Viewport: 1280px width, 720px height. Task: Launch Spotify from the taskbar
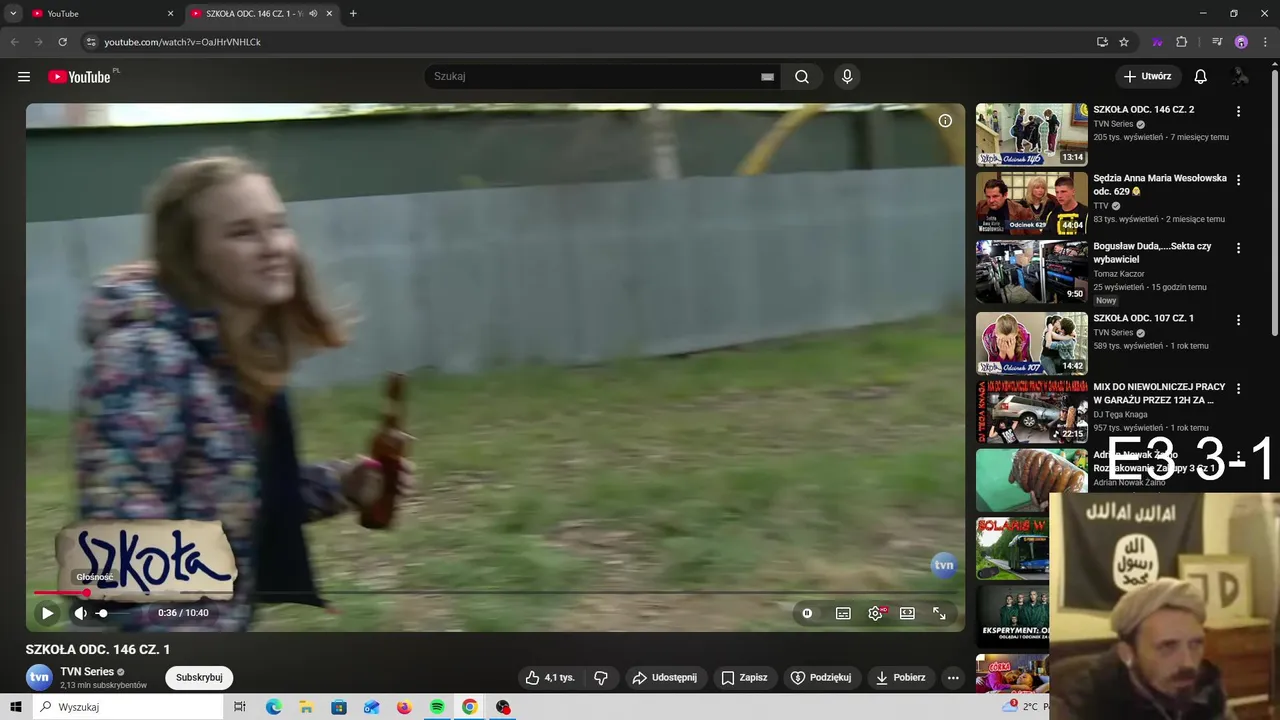click(437, 707)
